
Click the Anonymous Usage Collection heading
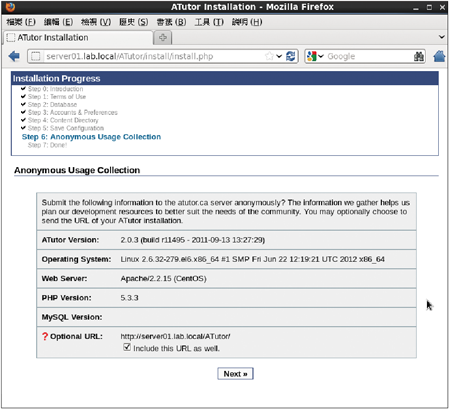click(77, 170)
